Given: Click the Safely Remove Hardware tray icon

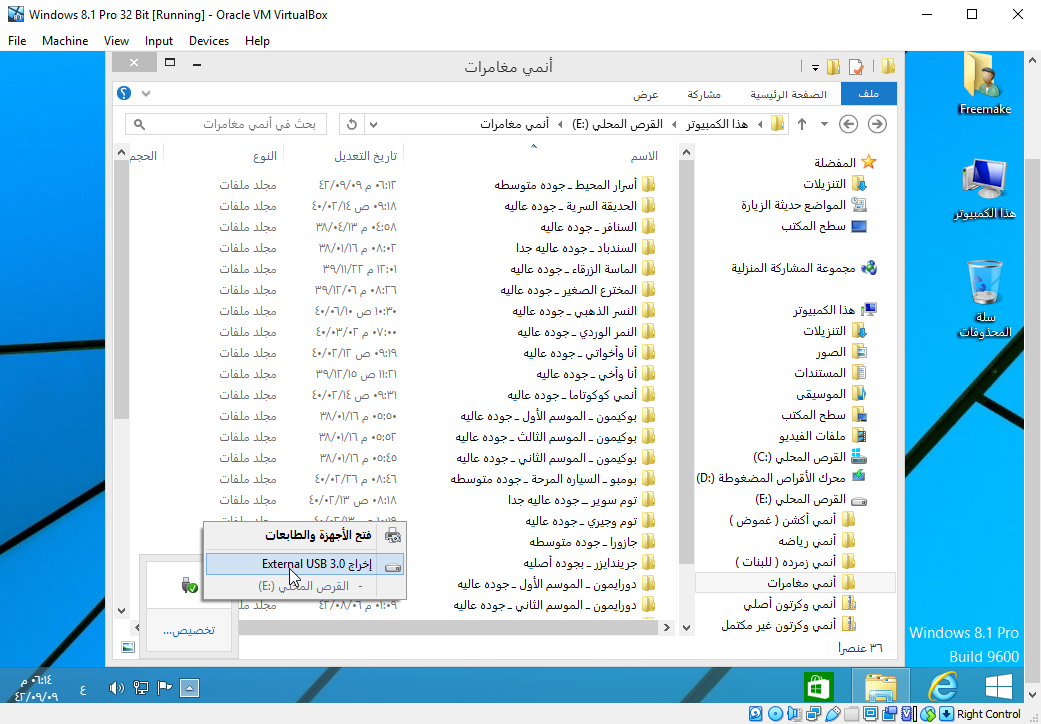Looking at the screenshot, I should (x=189, y=585).
